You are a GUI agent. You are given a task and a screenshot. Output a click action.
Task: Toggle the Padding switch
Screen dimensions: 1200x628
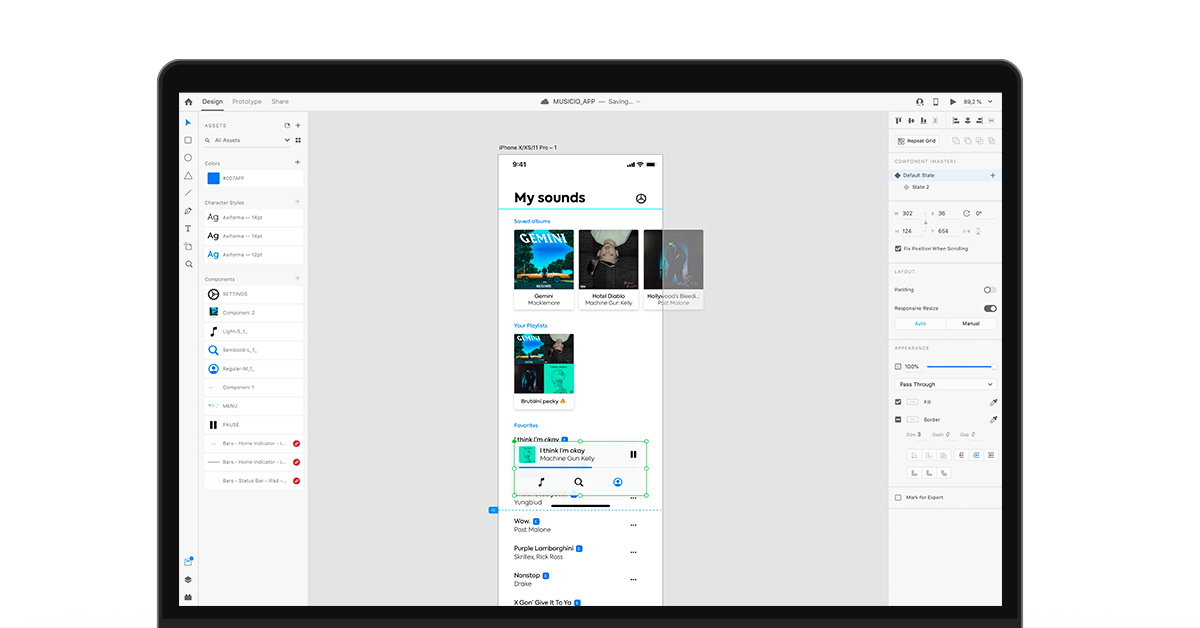pos(990,290)
